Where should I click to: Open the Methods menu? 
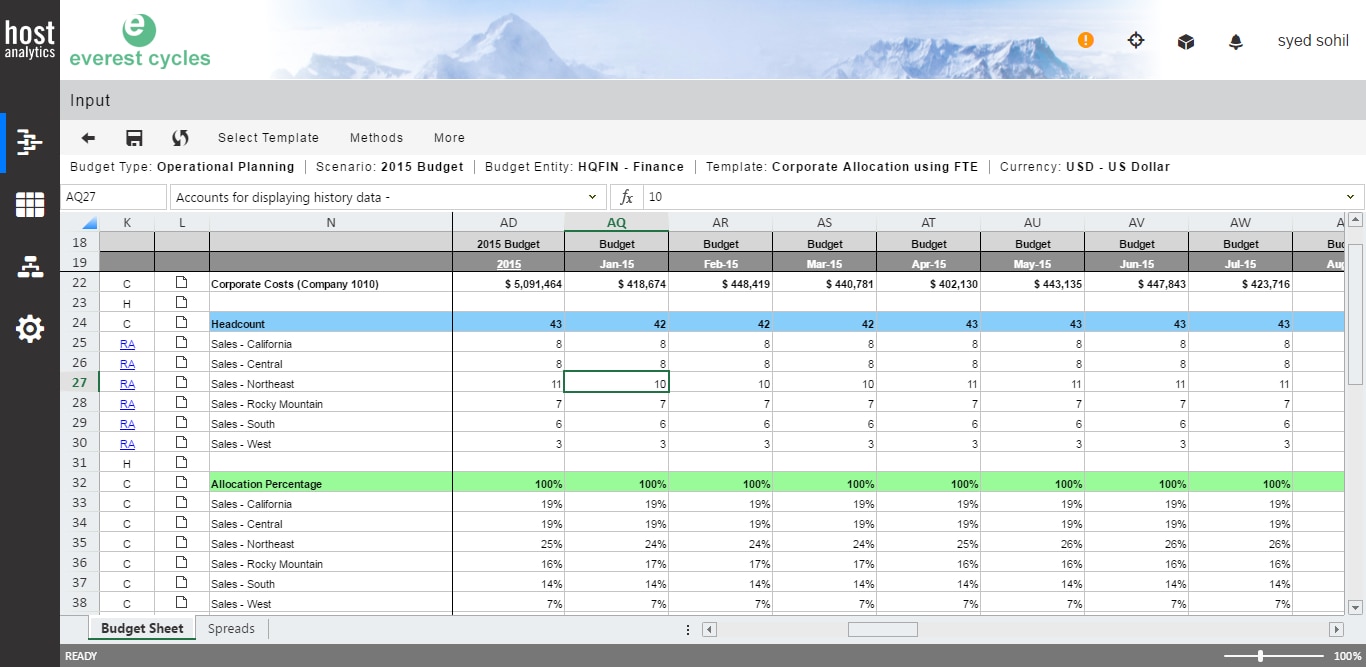[376, 138]
